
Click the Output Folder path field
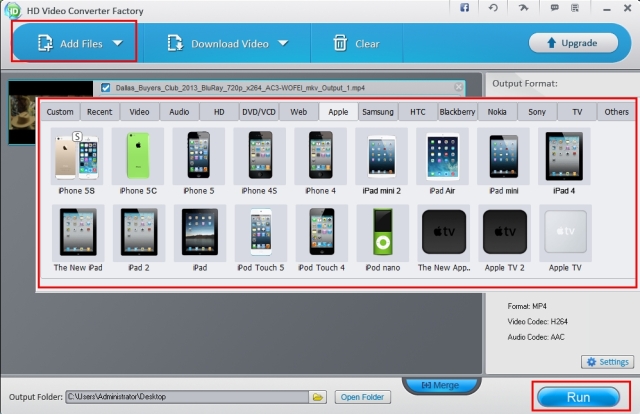[187, 397]
